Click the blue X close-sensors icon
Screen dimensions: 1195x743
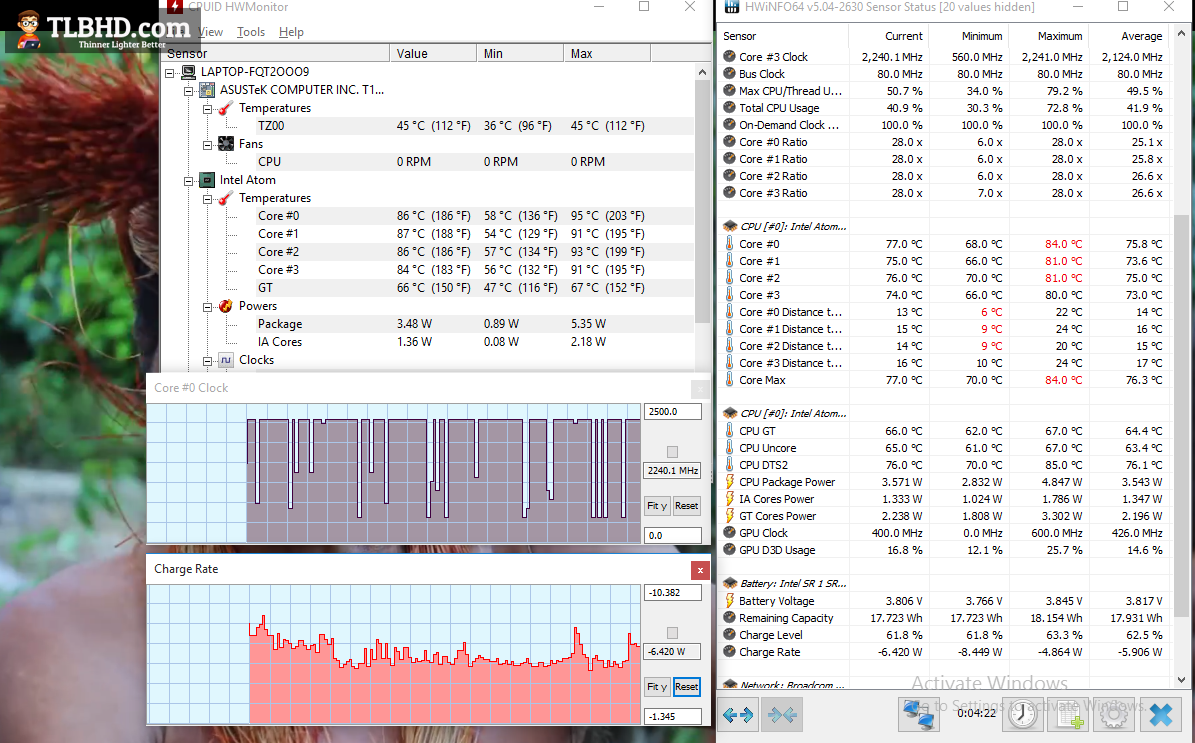(1161, 715)
